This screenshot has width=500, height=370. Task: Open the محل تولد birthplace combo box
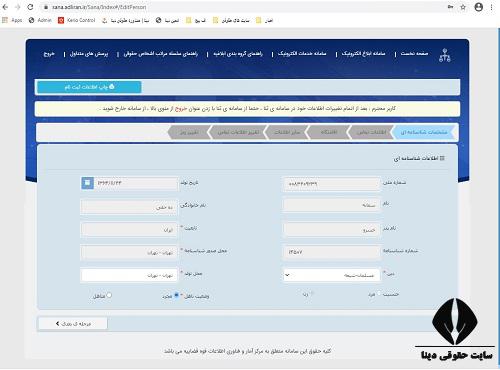129,275
